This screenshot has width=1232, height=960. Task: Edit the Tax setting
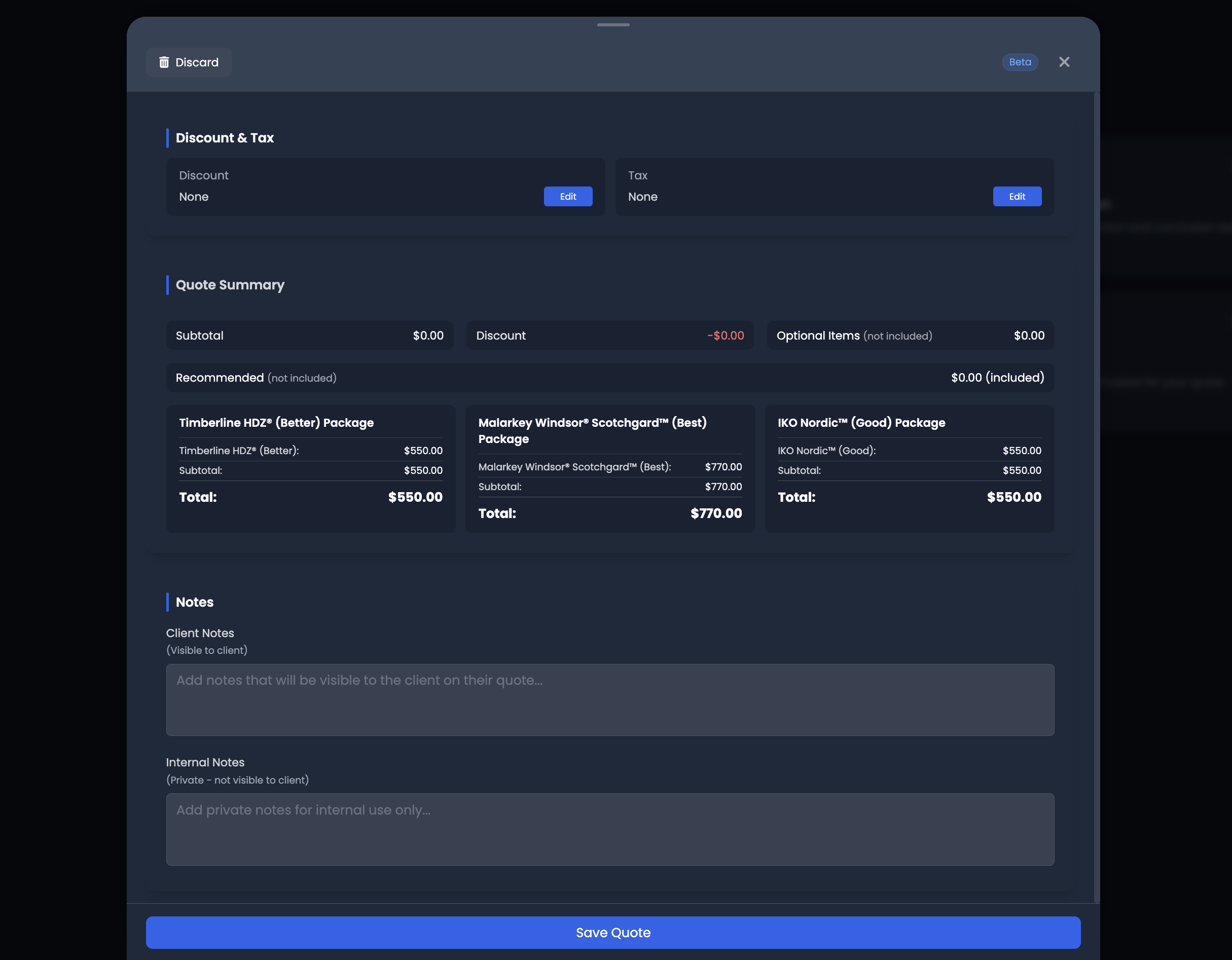1017,196
